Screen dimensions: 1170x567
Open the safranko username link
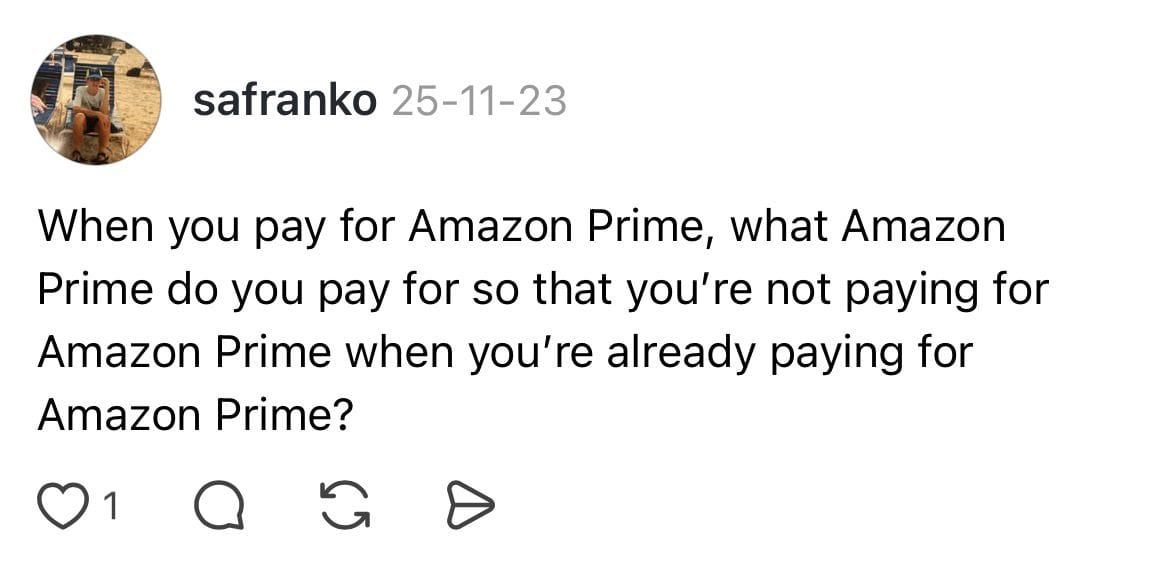click(284, 101)
